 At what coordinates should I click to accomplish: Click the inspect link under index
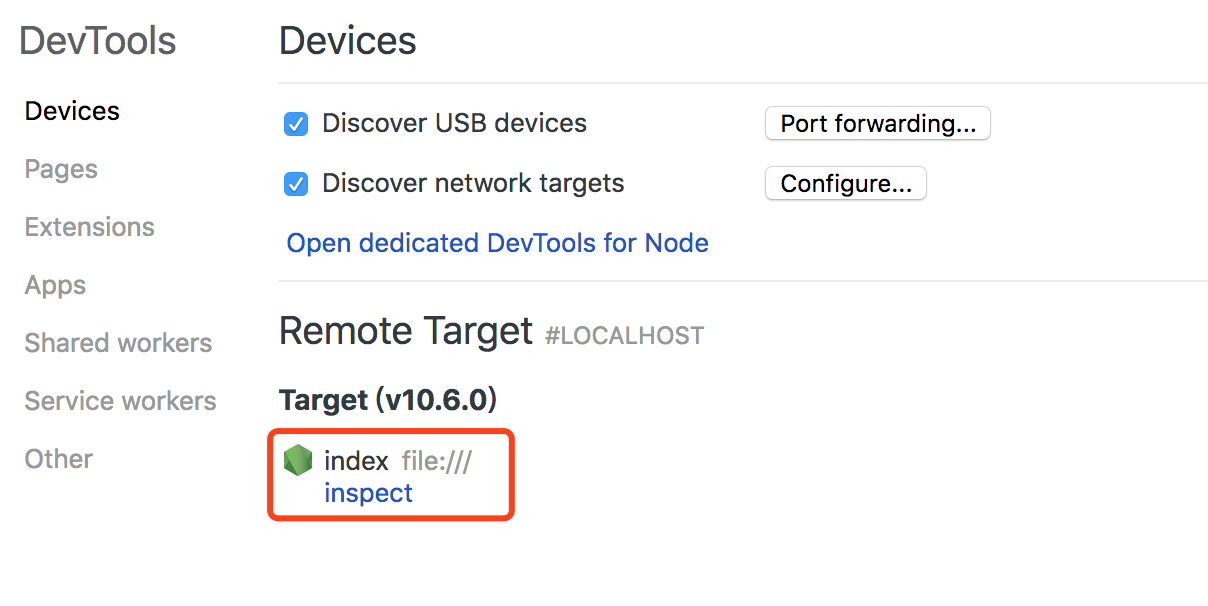[368, 493]
